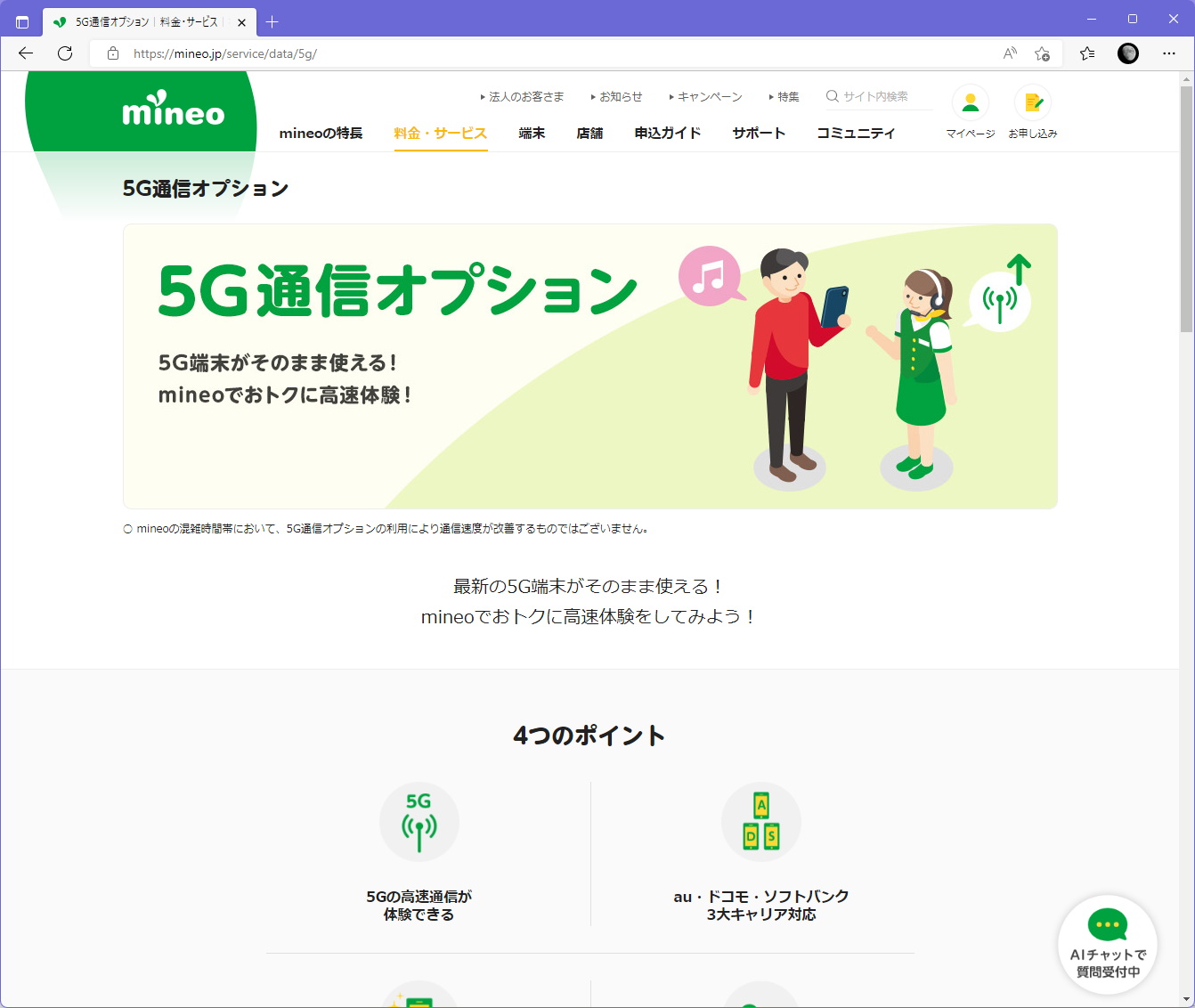Screen dimensions: 1195x1008
Task: Expand the 法人のお客さま arrow link
Action: coord(524,96)
